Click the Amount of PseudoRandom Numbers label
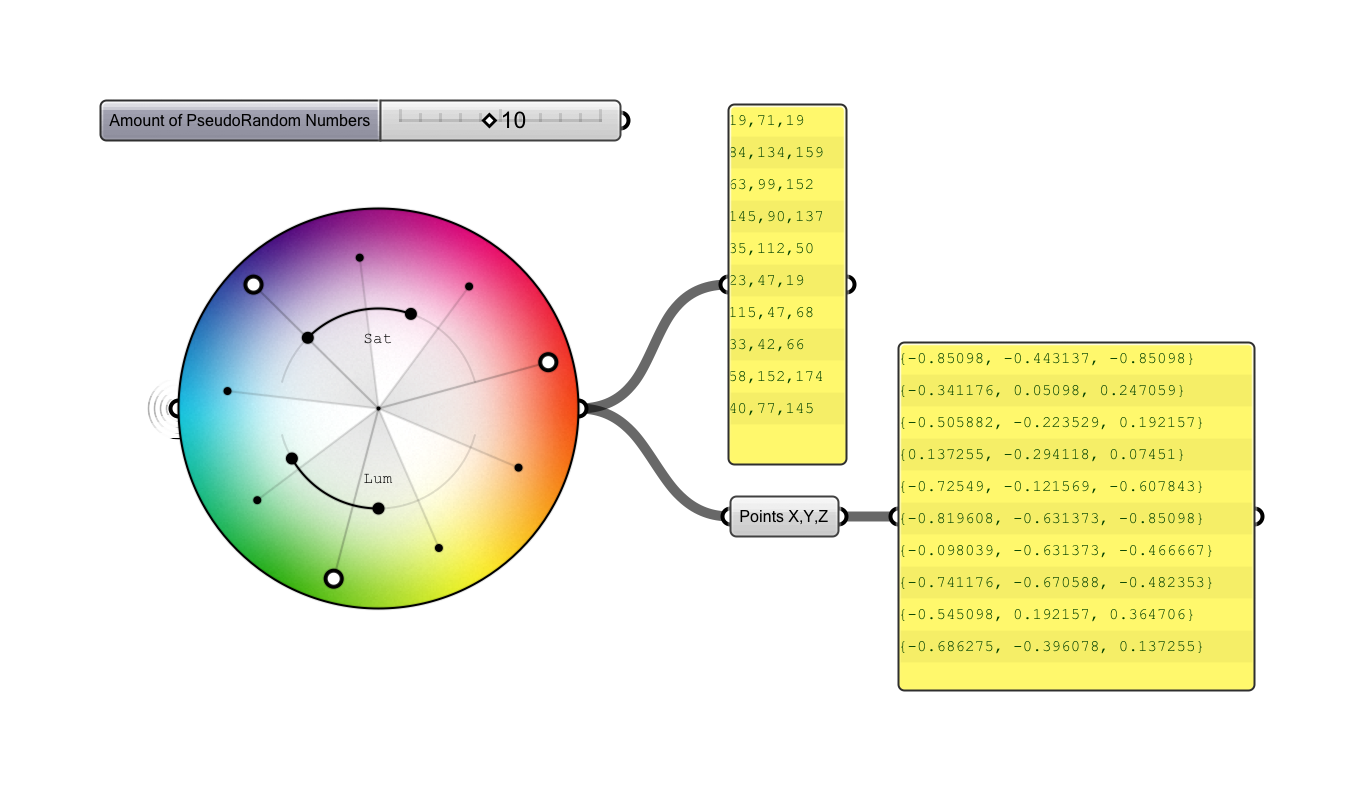The width and height of the screenshot is (1354, 790). pos(239,120)
